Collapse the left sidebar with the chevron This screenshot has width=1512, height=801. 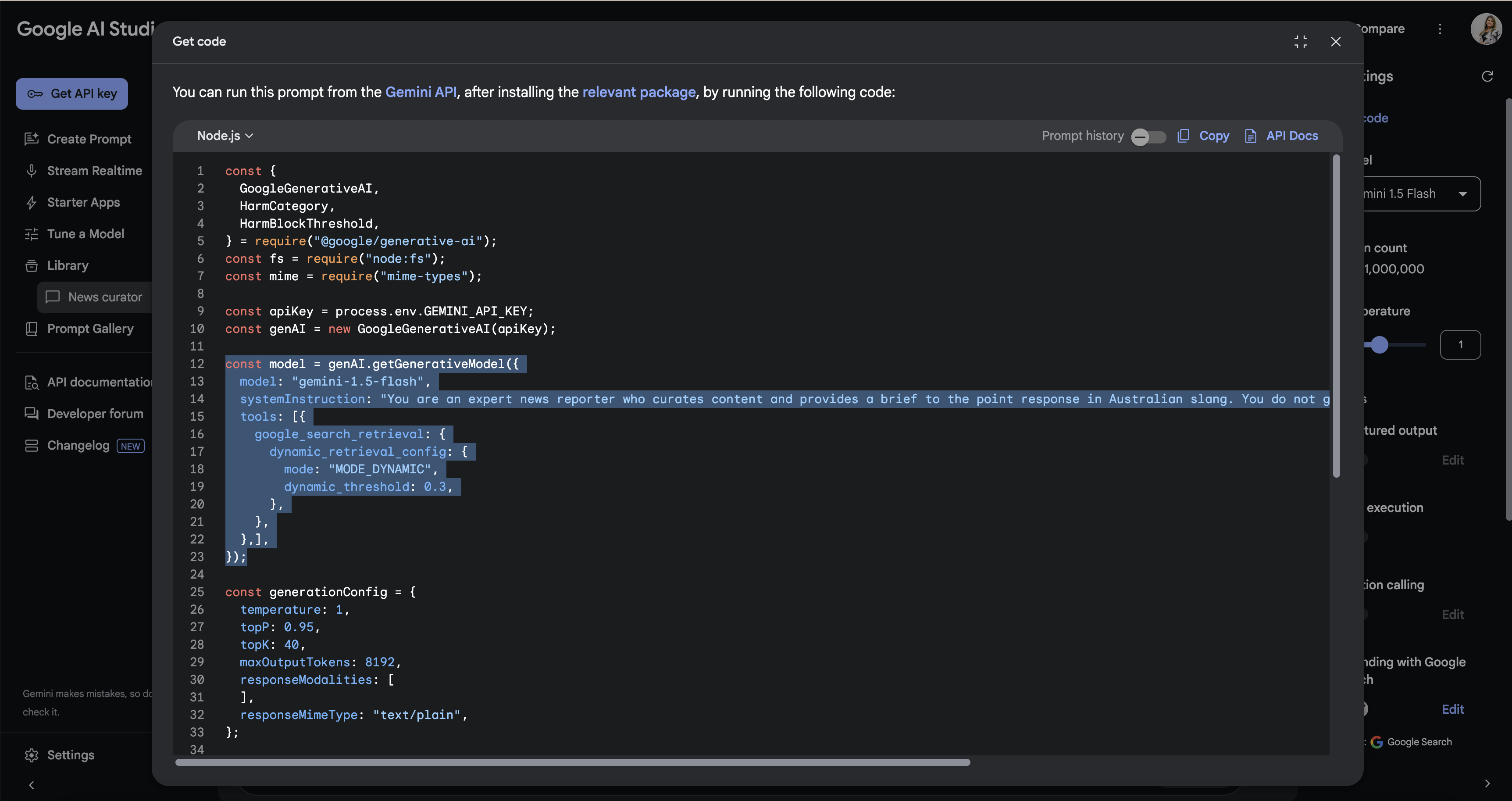pyautogui.click(x=31, y=785)
